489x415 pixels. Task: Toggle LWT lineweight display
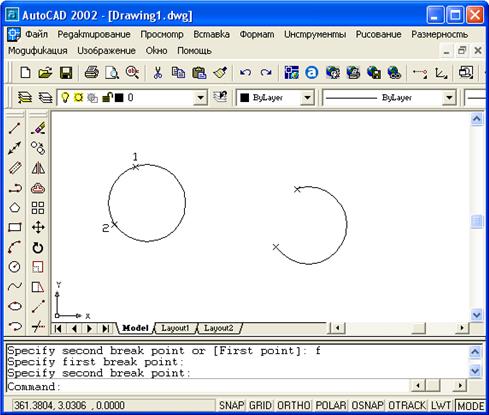click(441, 405)
